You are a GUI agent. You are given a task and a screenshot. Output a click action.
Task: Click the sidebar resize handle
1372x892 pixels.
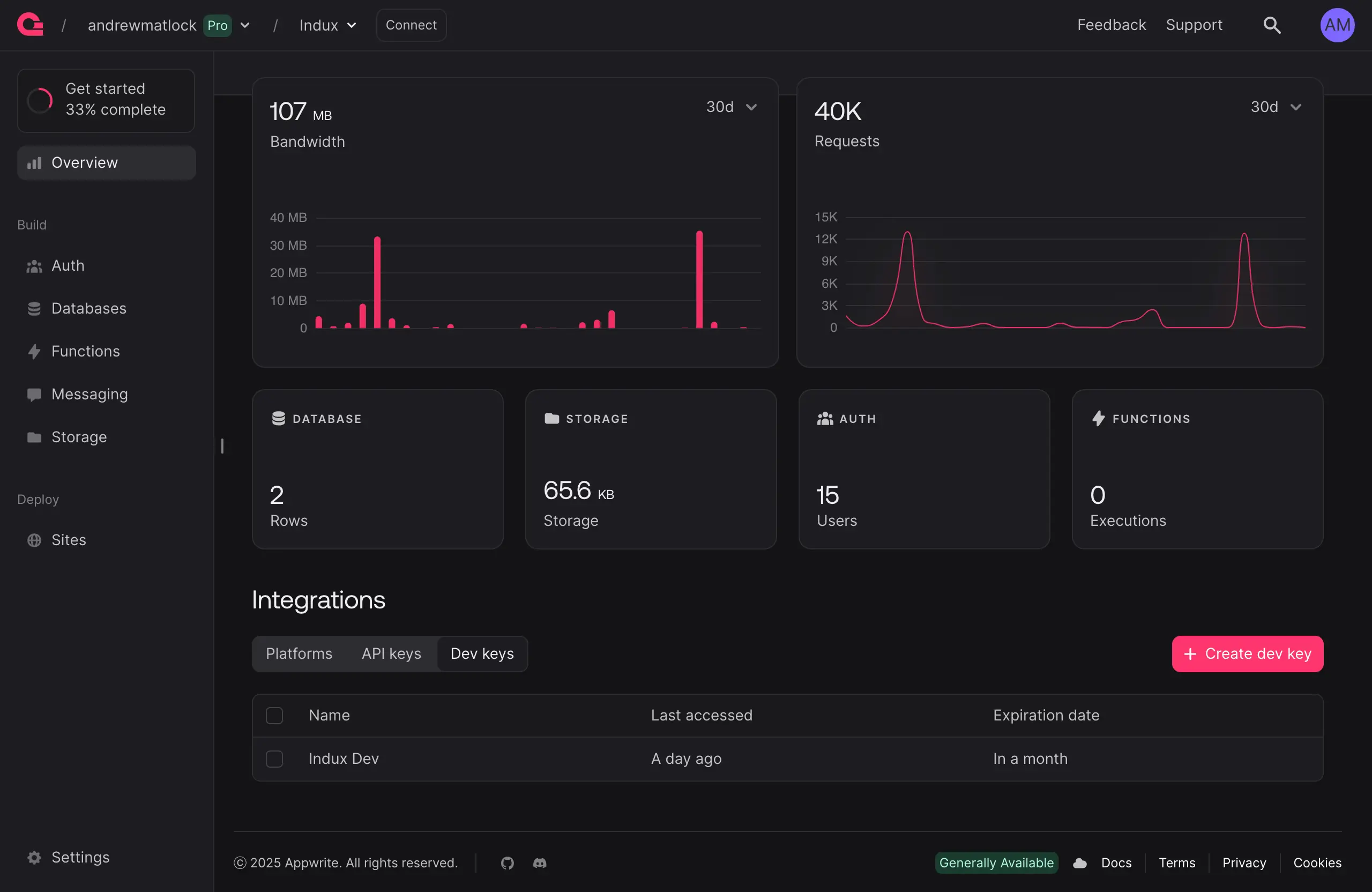coord(222,445)
